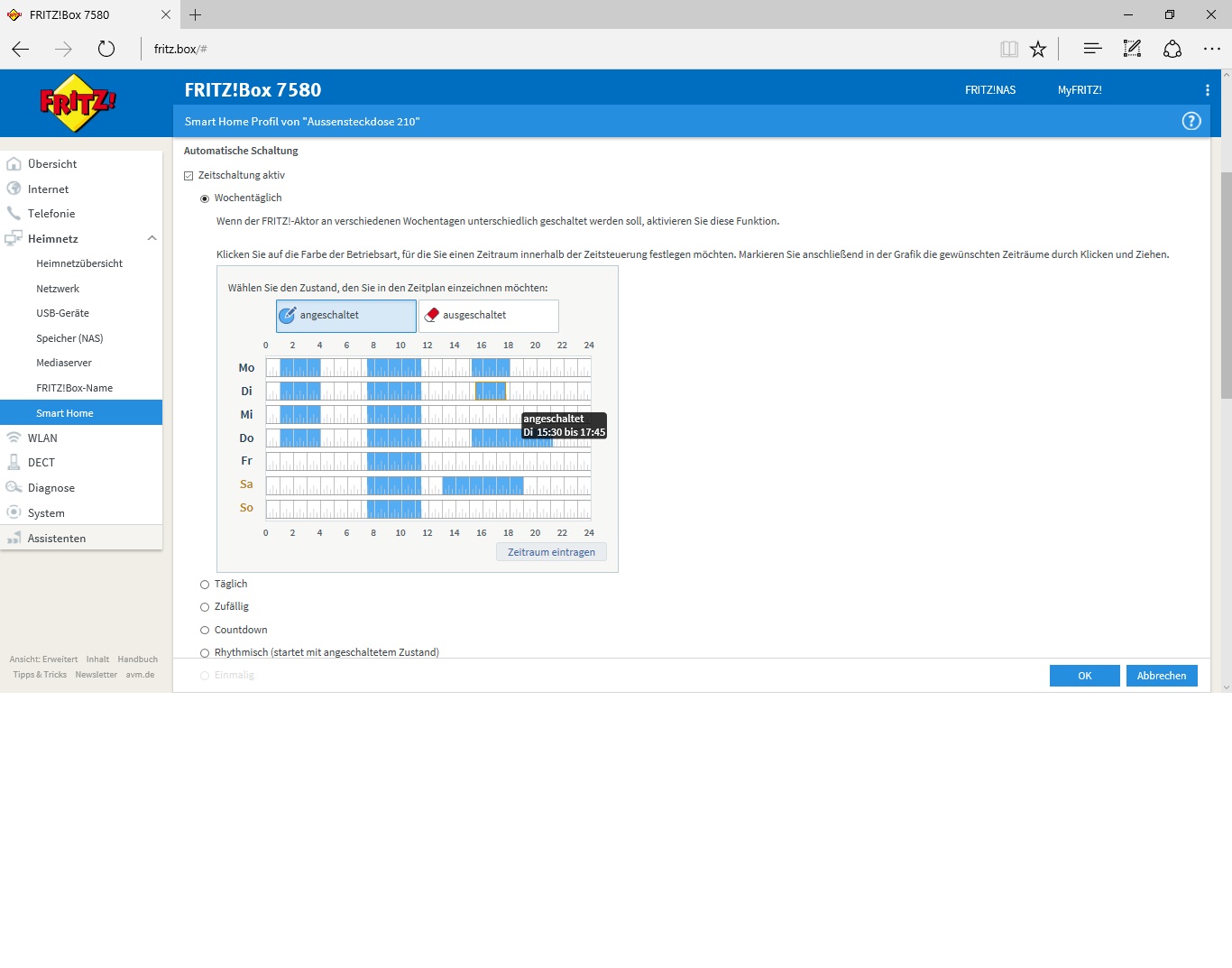Click the Diagnose icon

(14, 487)
